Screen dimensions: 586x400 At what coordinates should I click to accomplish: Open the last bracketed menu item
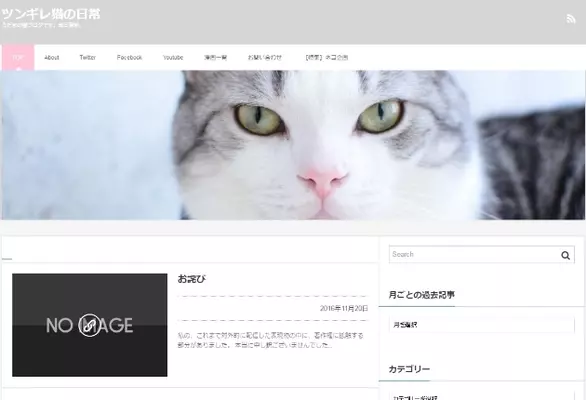click(327, 58)
